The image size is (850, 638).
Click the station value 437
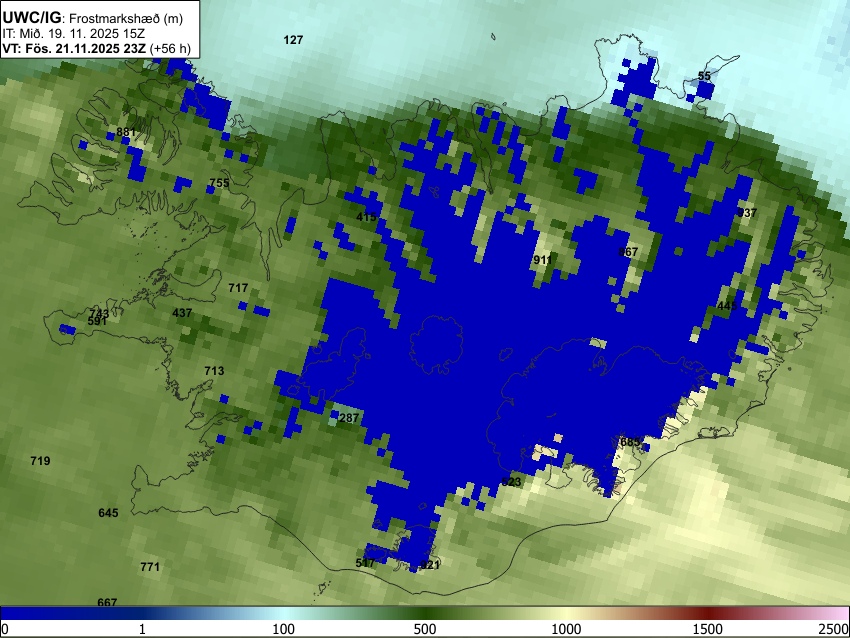click(182, 313)
